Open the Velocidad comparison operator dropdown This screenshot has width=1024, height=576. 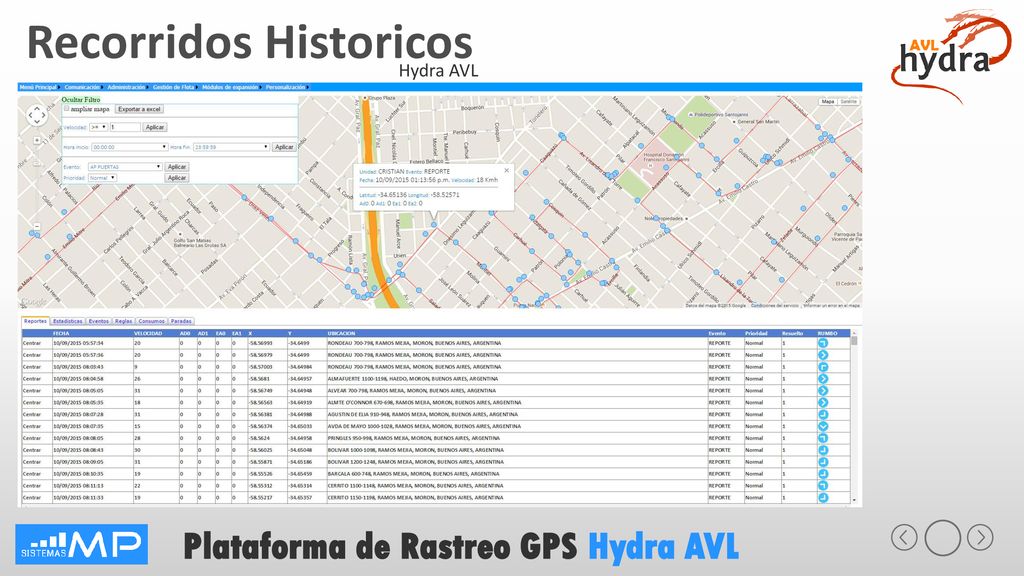(x=99, y=127)
